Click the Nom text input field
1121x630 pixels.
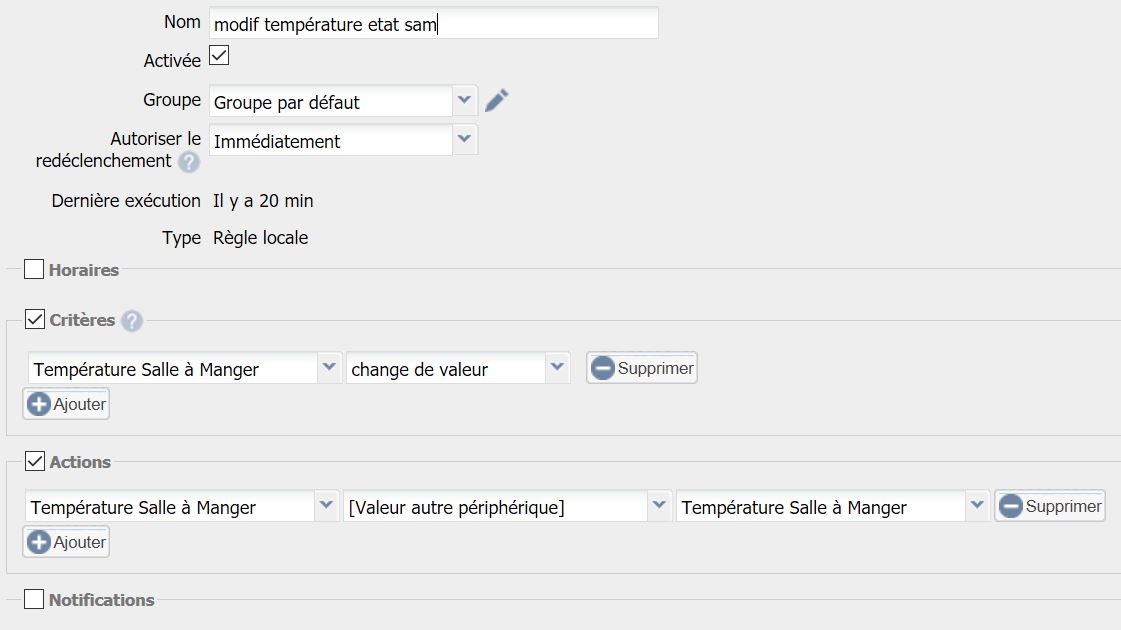click(x=434, y=23)
